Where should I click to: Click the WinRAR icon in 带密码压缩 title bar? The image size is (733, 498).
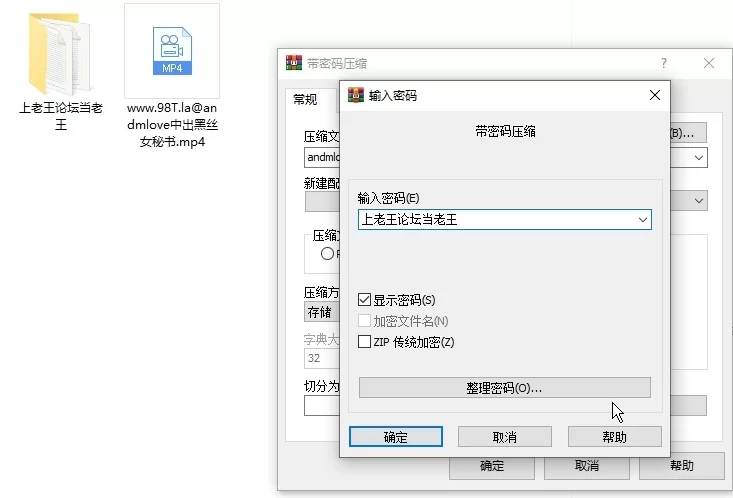pyautogui.click(x=294, y=63)
